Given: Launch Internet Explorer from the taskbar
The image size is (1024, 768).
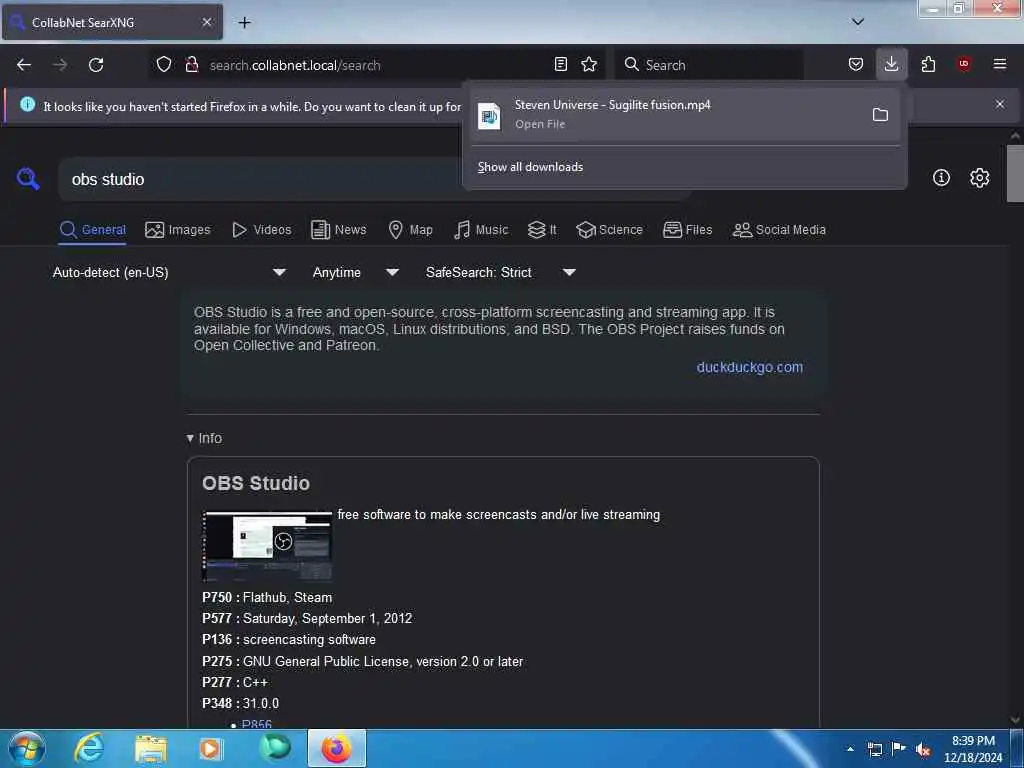Looking at the screenshot, I should 89,748.
